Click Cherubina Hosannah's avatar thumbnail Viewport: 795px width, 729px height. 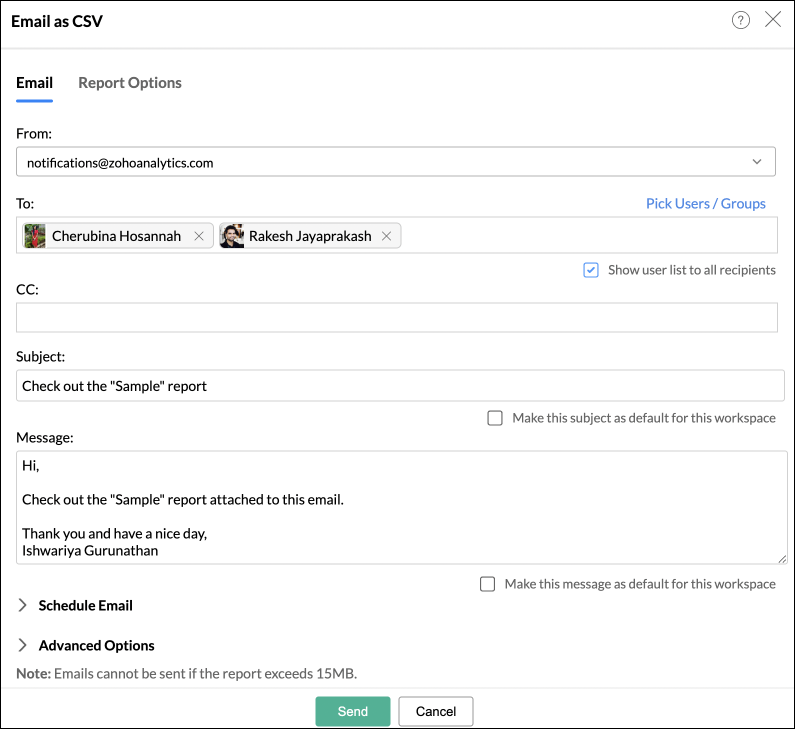pyautogui.click(x=36, y=236)
